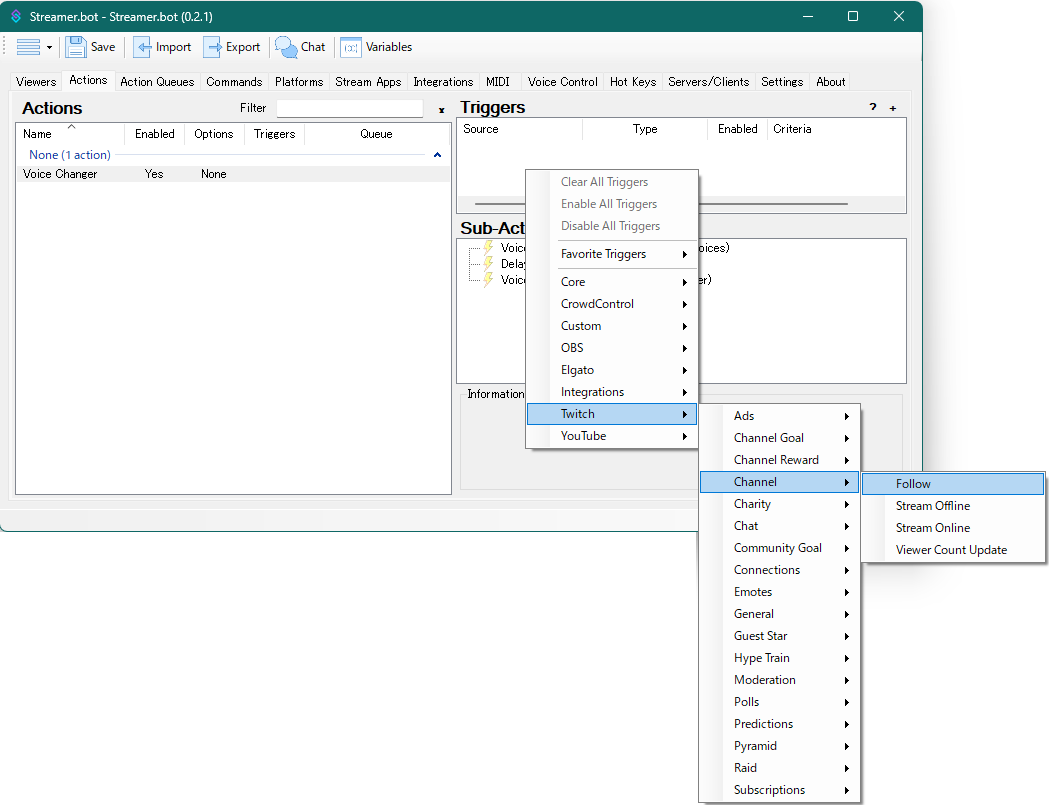The height and width of the screenshot is (805, 1049).
Task: Expand the Custom submenu
Action: [612, 326]
